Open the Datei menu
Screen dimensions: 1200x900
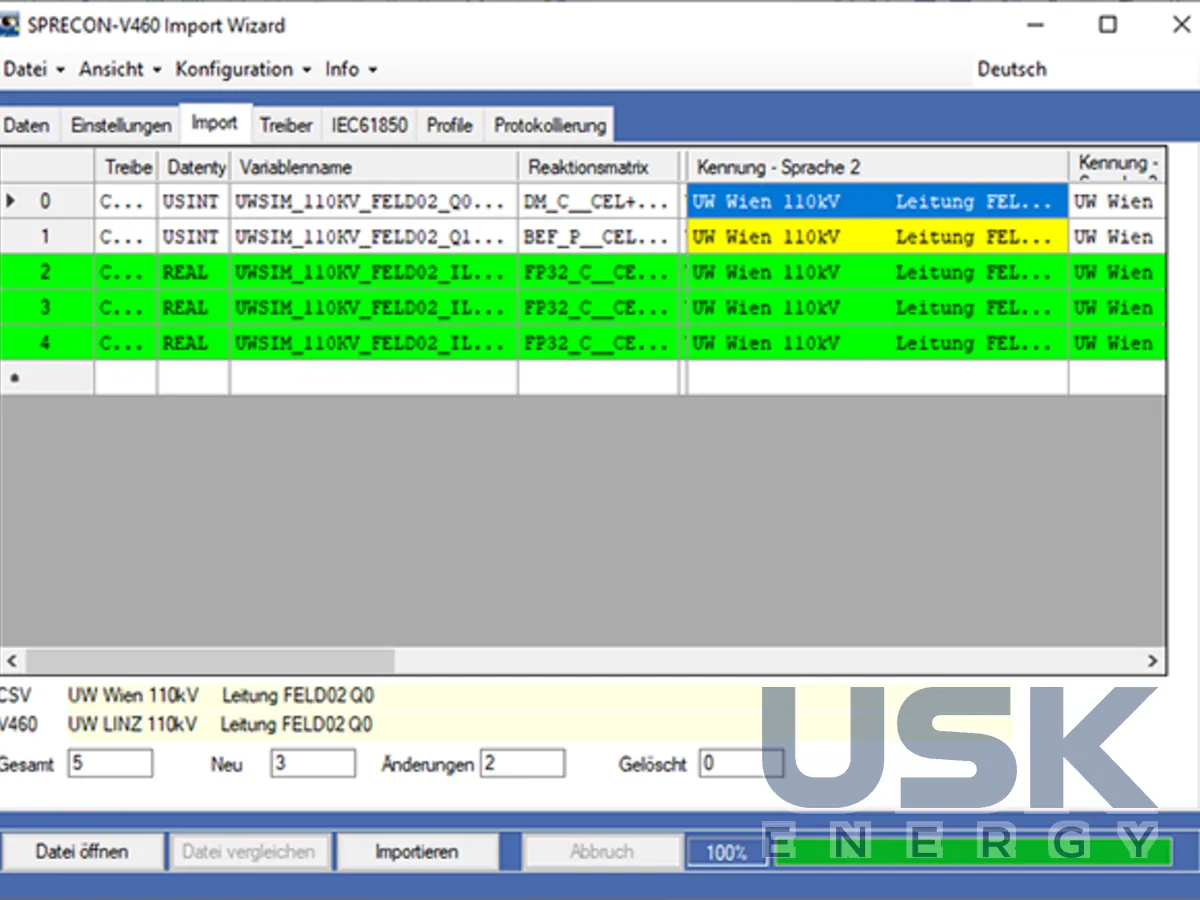34,69
